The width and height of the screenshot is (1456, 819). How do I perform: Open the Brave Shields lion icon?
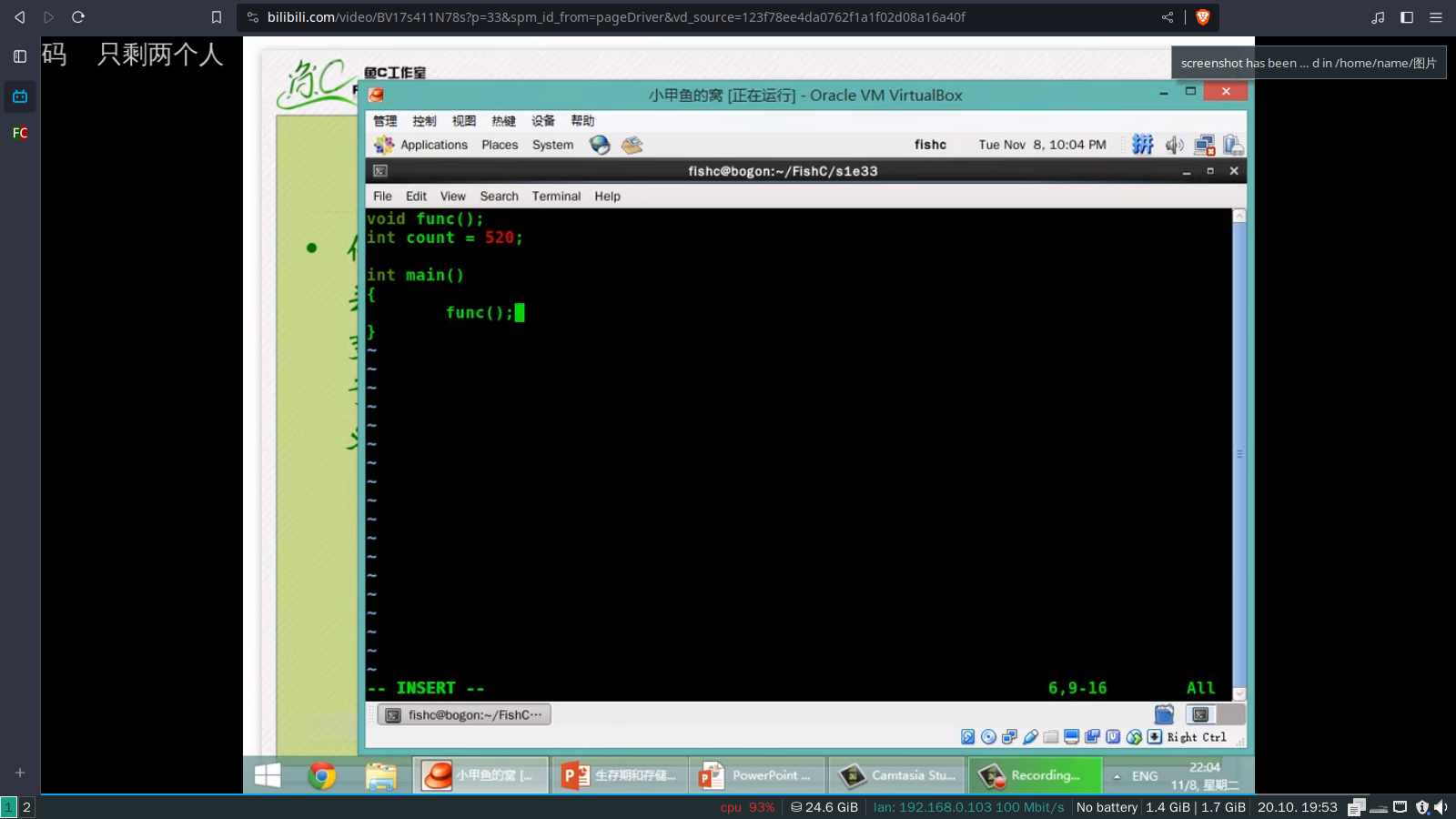(1203, 17)
